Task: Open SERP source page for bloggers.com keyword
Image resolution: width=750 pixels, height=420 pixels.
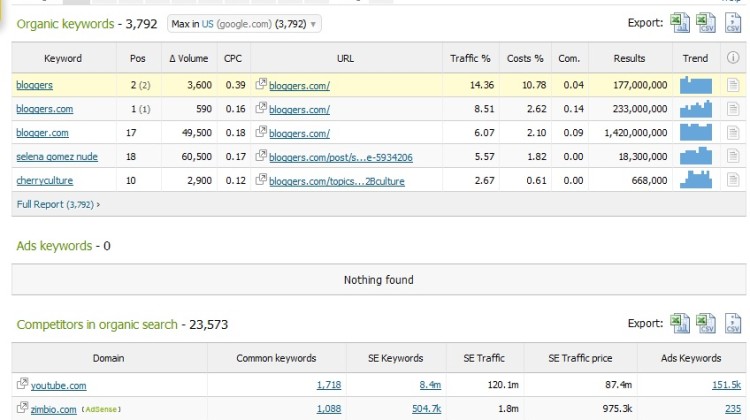Action: click(733, 109)
